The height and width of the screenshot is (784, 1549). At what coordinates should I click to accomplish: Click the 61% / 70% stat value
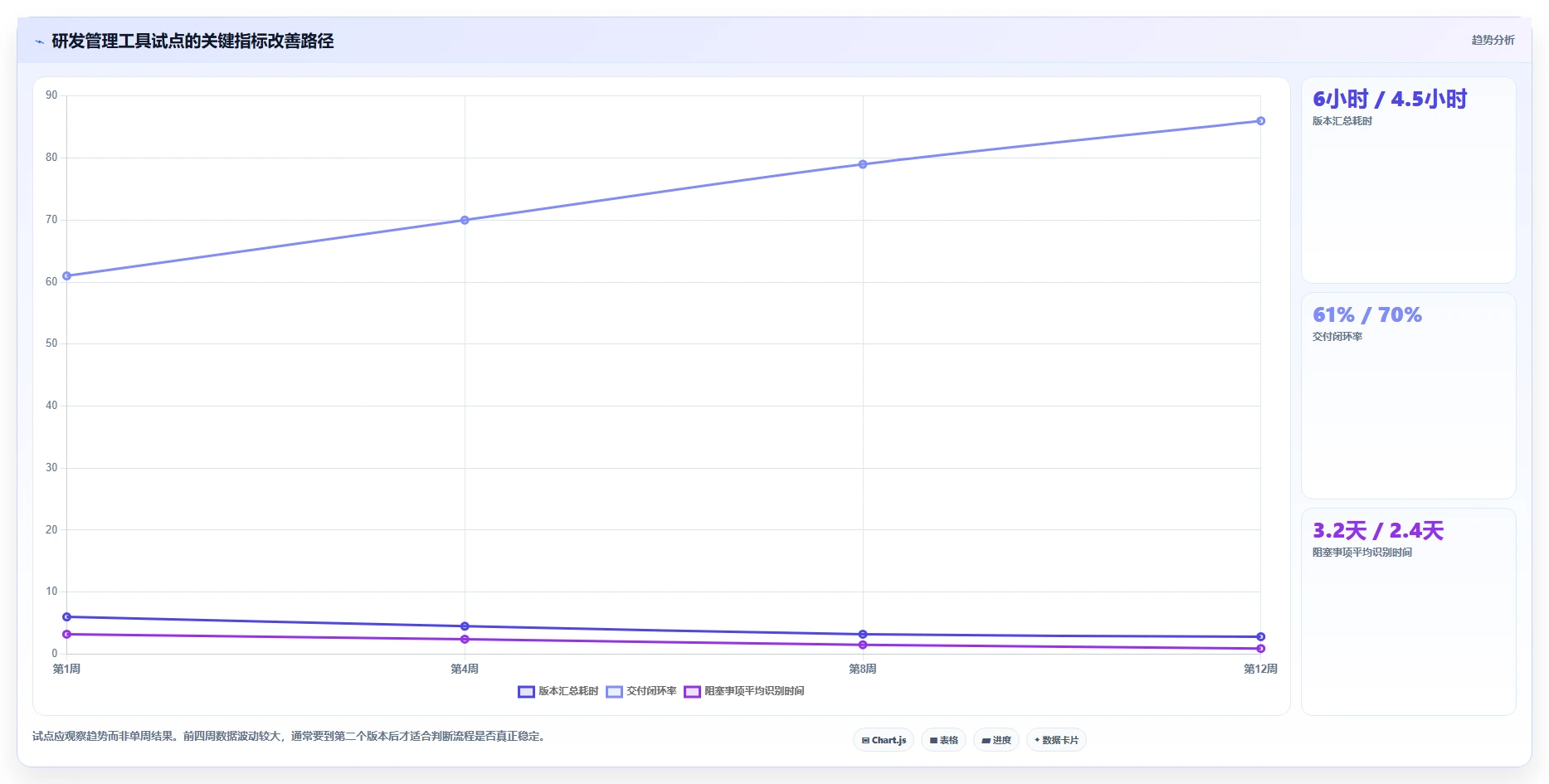[1367, 315]
